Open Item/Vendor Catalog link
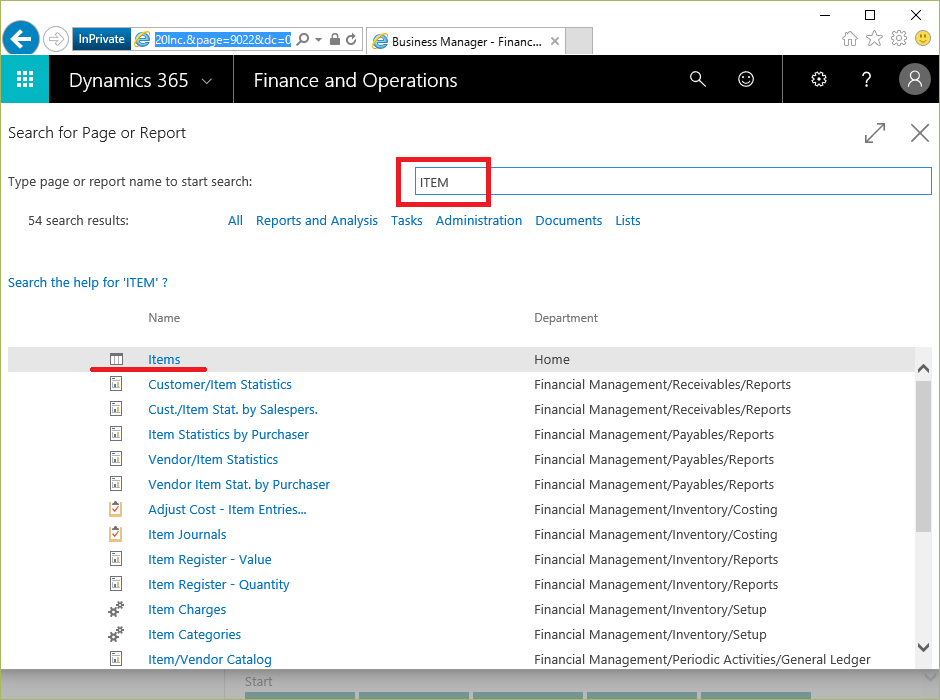Screen dimensions: 940x700 click(x=210, y=659)
